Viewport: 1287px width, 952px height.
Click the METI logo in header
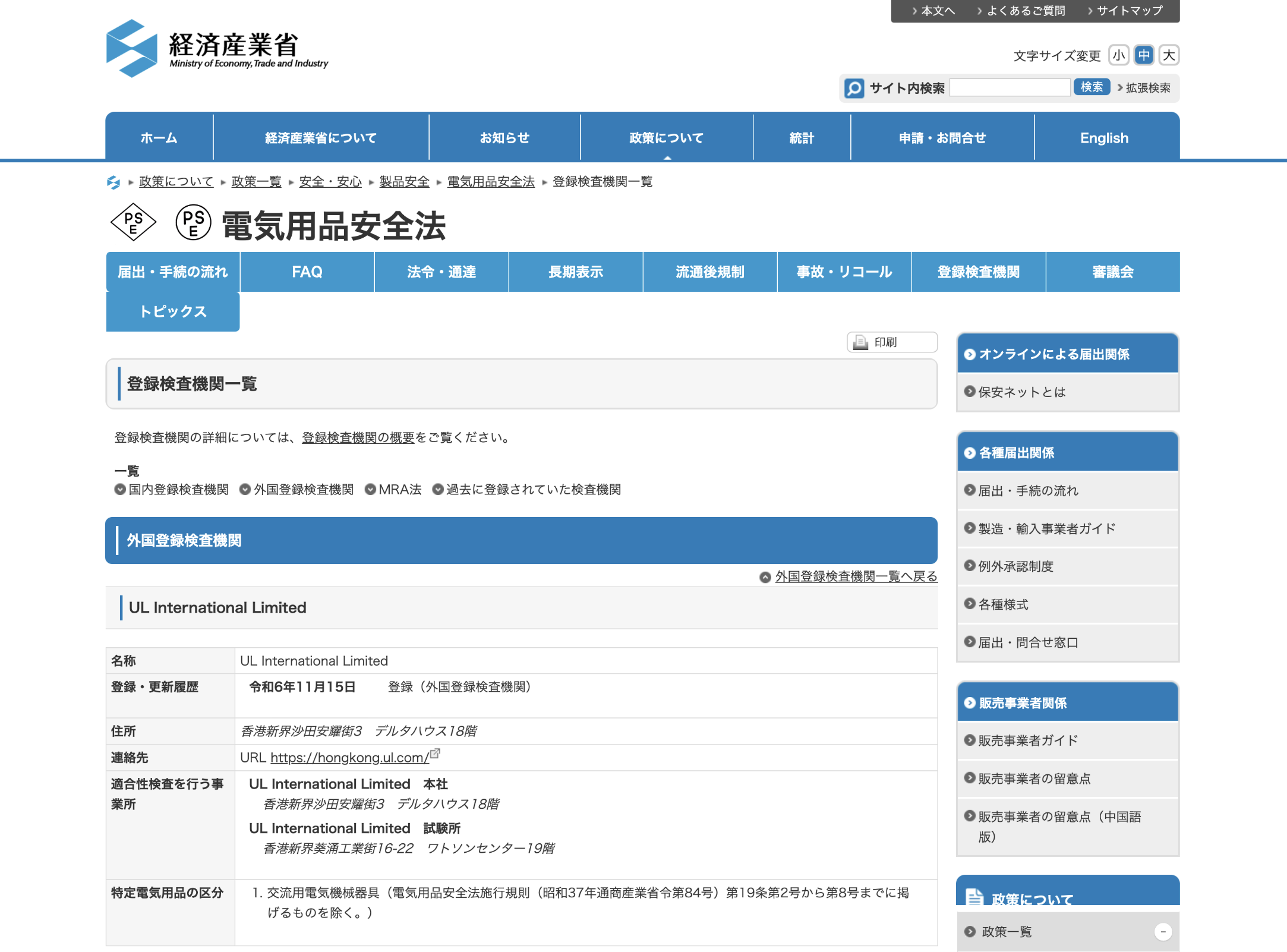pyautogui.click(x=217, y=49)
